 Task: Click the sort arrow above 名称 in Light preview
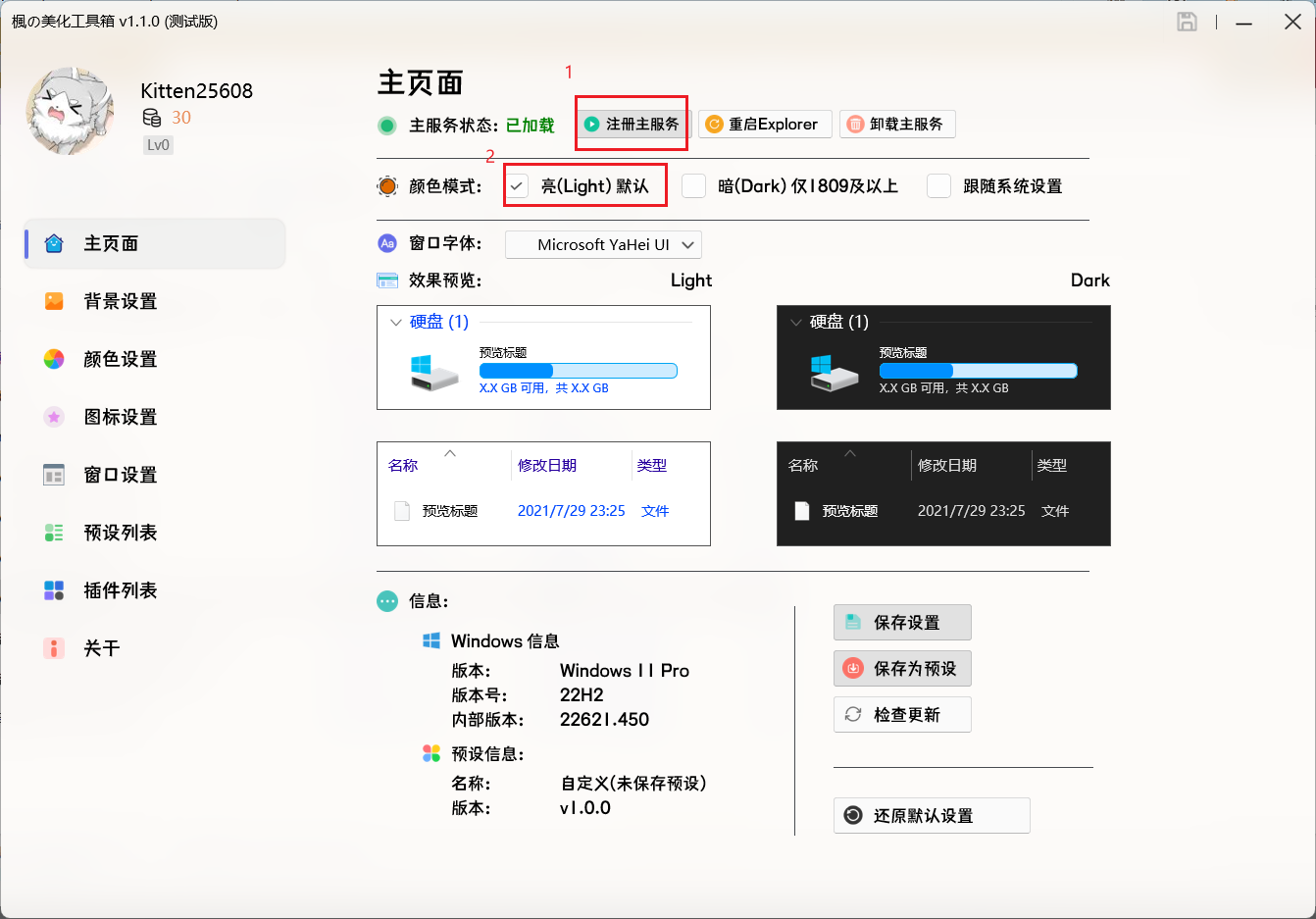tap(450, 453)
